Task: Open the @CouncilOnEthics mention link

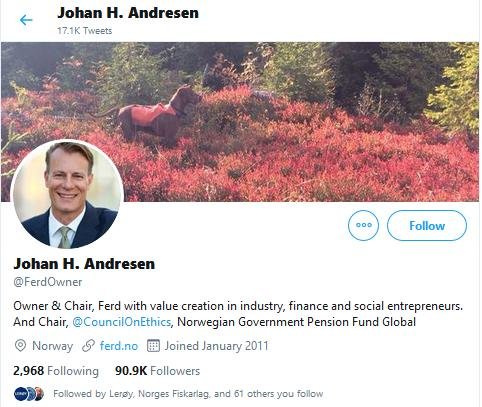Action: pos(121,322)
